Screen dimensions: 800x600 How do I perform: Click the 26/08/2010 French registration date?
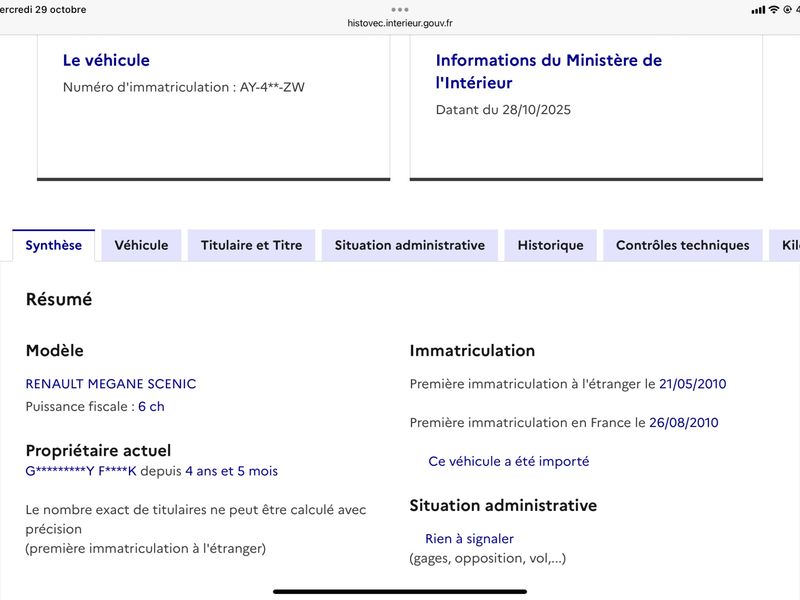(683, 423)
